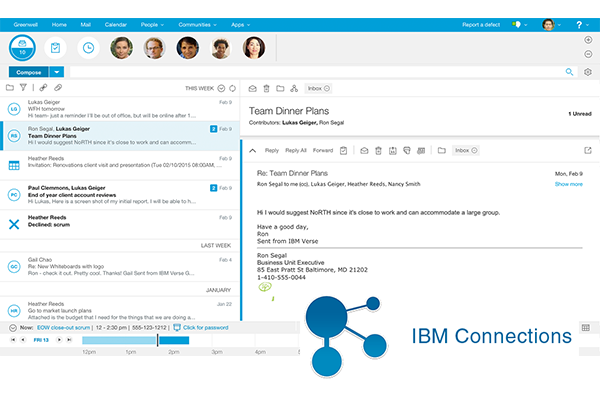Go to the previous day arrow before FRI 13
Viewport: 600px width, 410px height.
click(23, 340)
